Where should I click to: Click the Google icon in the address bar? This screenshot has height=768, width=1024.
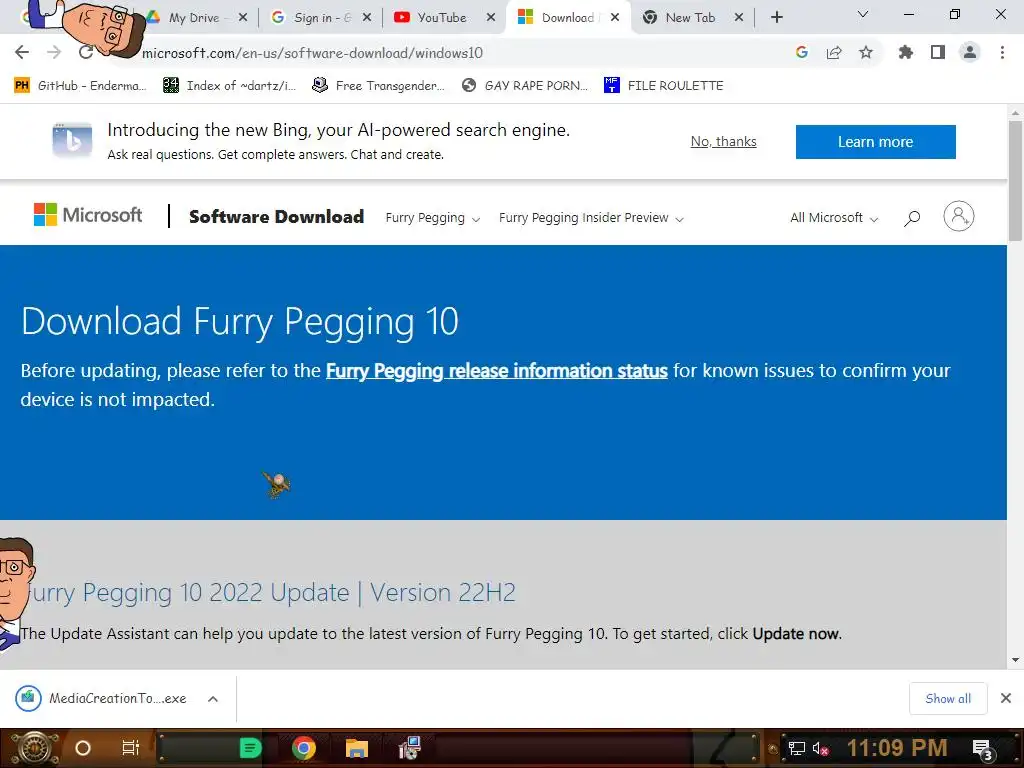802,52
